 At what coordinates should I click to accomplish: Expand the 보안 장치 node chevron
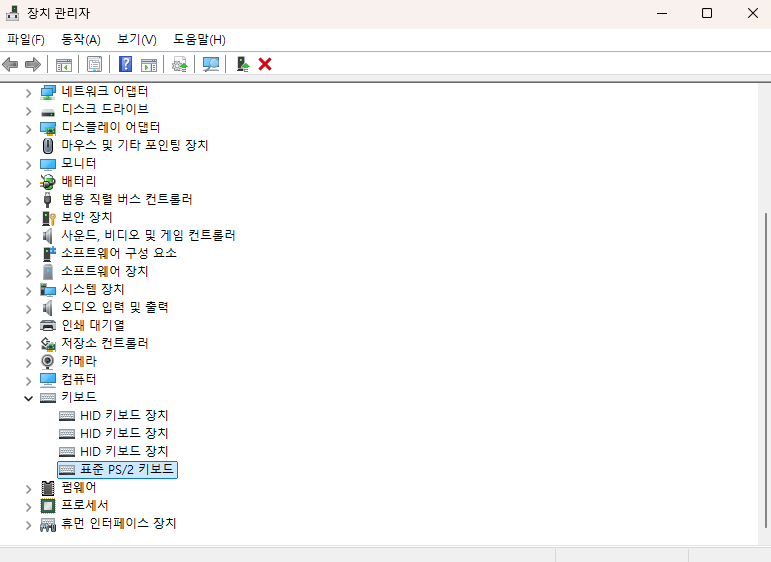point(29,218)
